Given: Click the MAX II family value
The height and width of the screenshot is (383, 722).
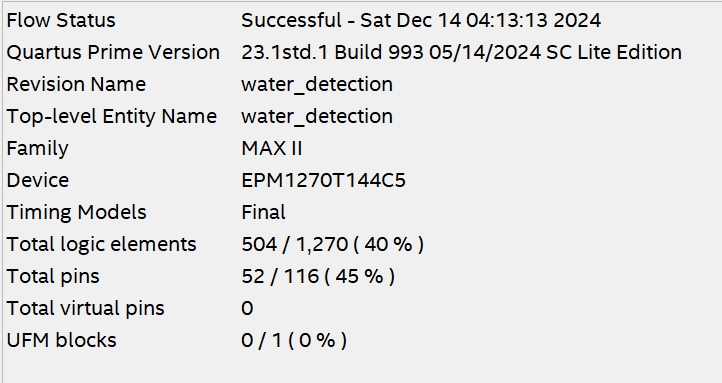Looking at the screenshot, I should [272, 149].
